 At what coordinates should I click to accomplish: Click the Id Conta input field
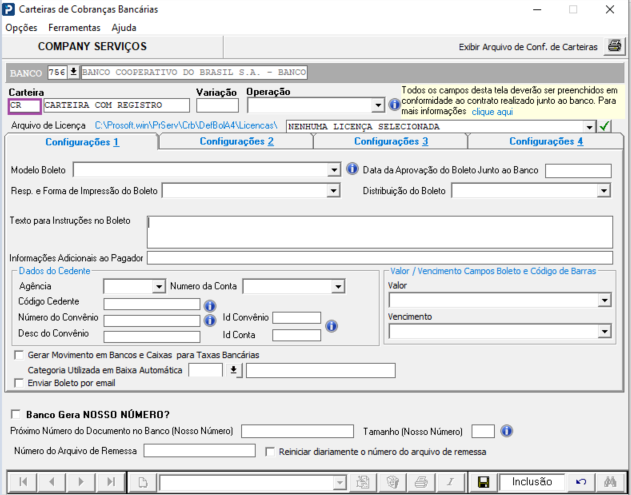point(296,335)
